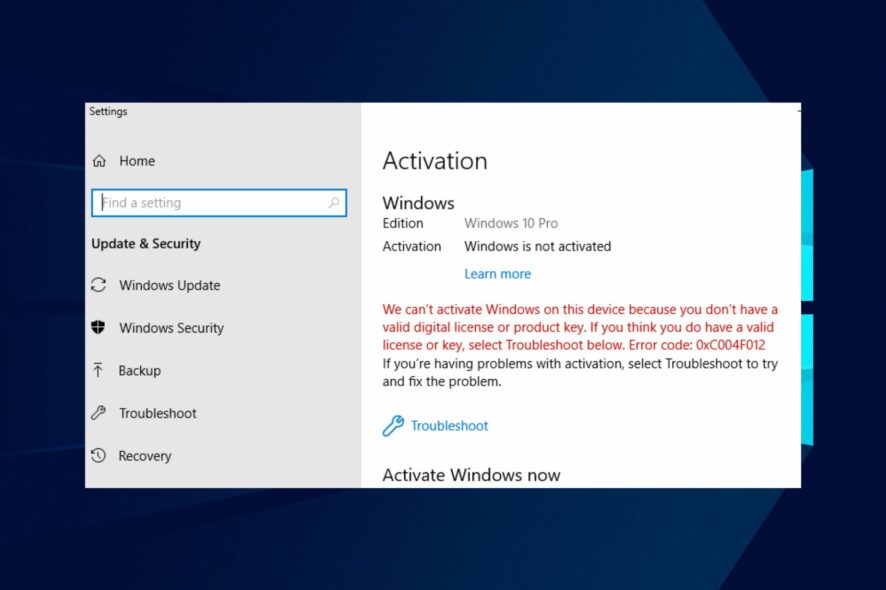The image size is (886, 590).
Task: Click the magnifying glass in the search box
Action: [x=332, y=202]
